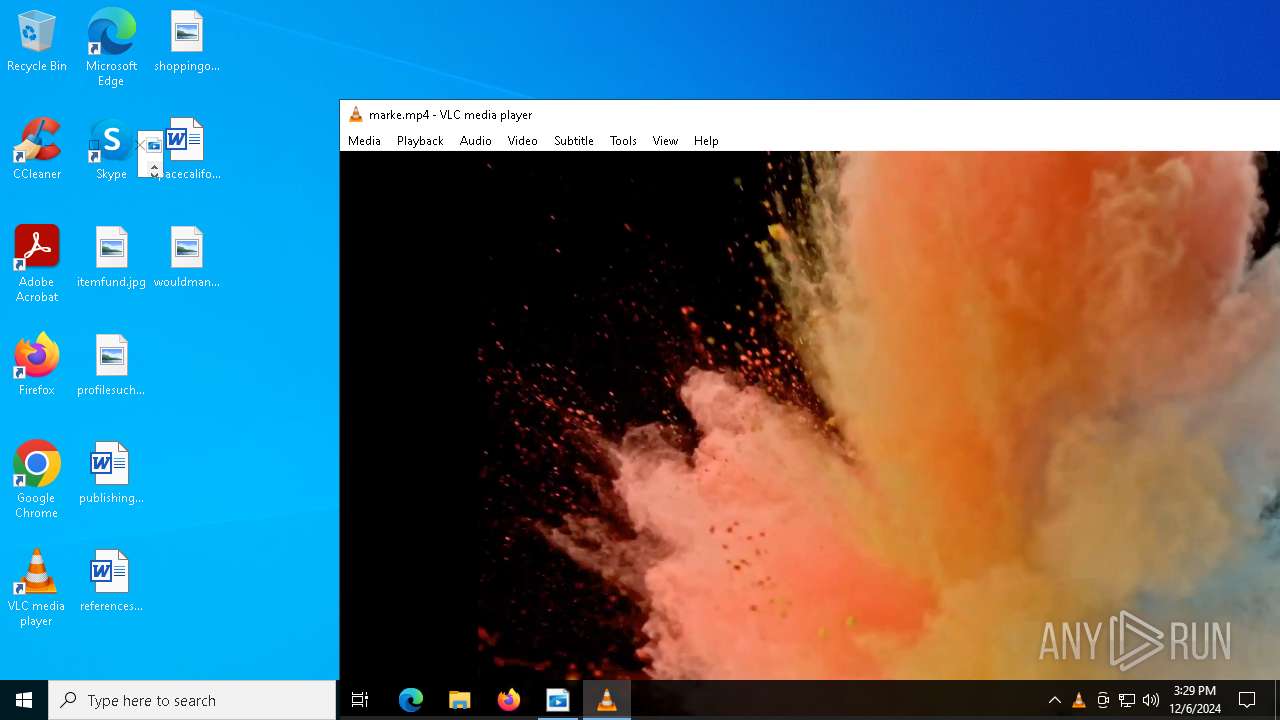Select the Firefox desktop shortcut
This screenshot has height=720, width=1280.
(37, 366)
